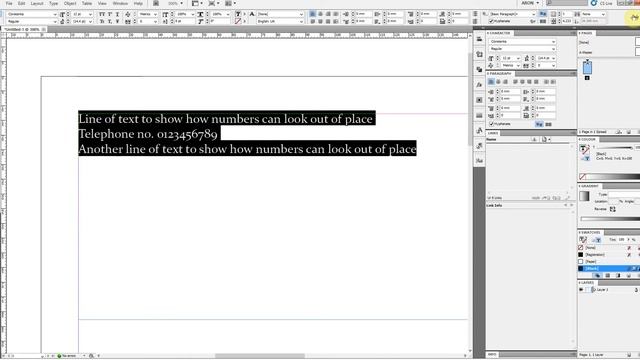
Task: Select justify all lines in the Paragraph panel
Action: (x=536, y=82)
